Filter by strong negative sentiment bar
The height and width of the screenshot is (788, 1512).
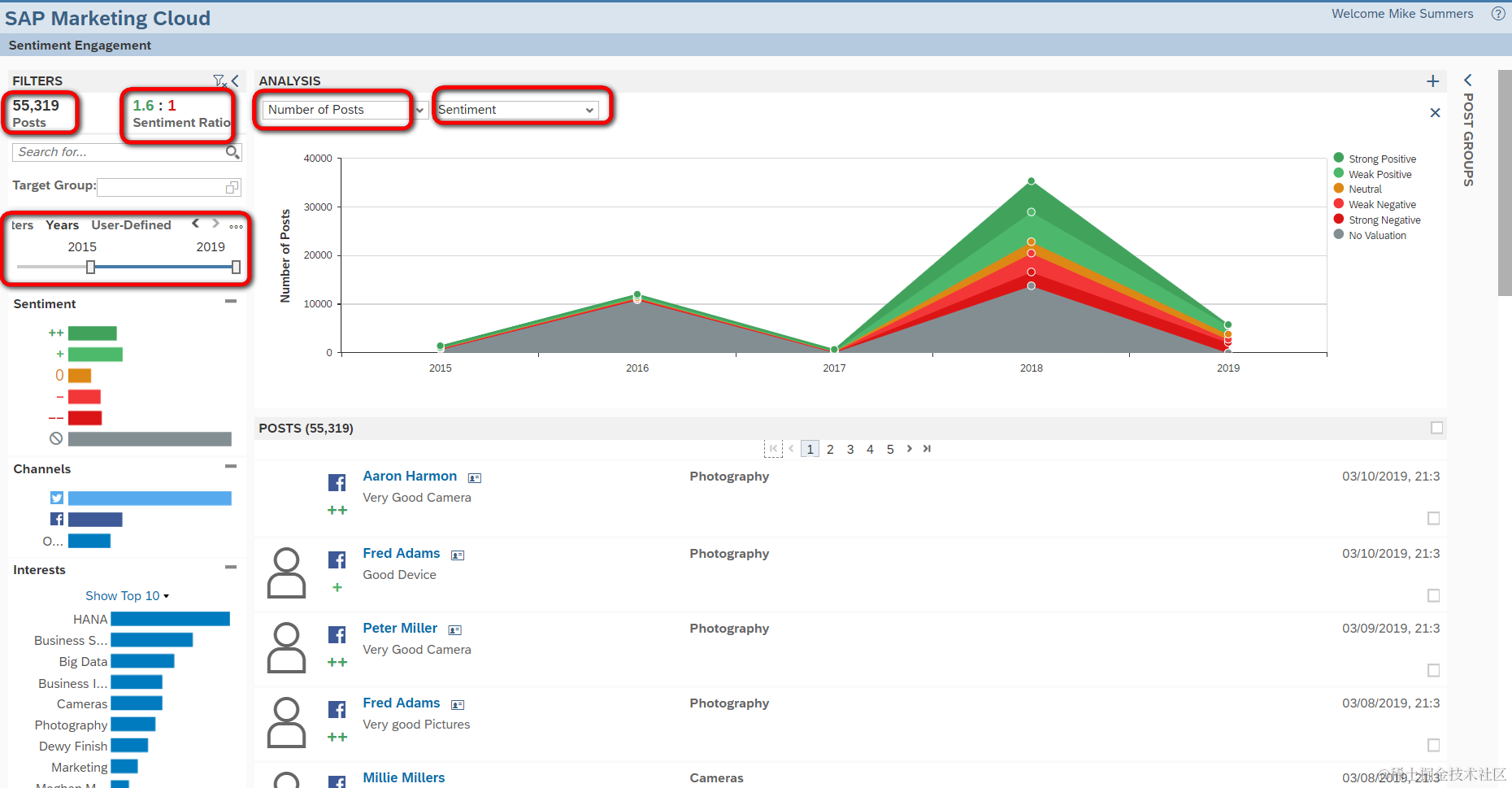click(85, 418)
